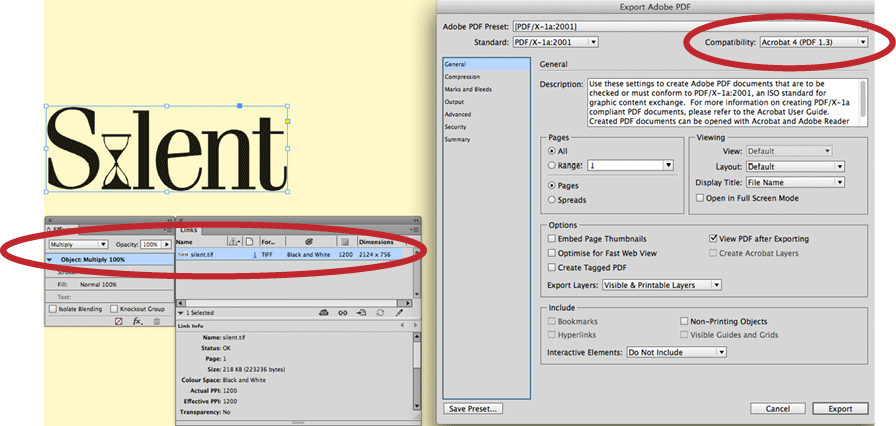Viewport: 896px width, 426px height.
Task: Select the Range radio button
Action: (551, 165)
